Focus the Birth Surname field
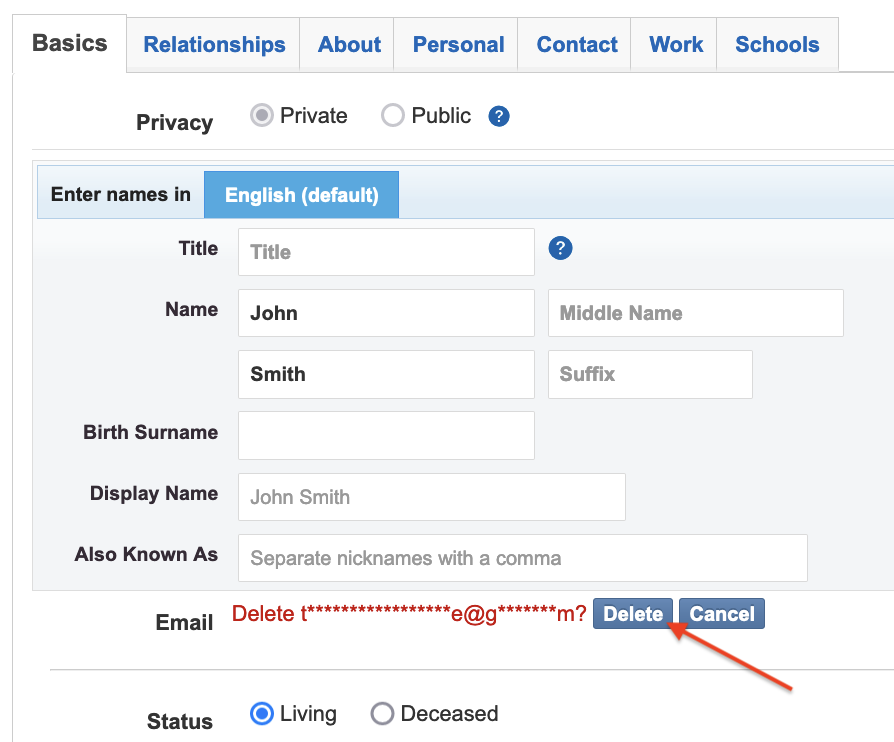This screenshot has width=894, height=742. 387,435
